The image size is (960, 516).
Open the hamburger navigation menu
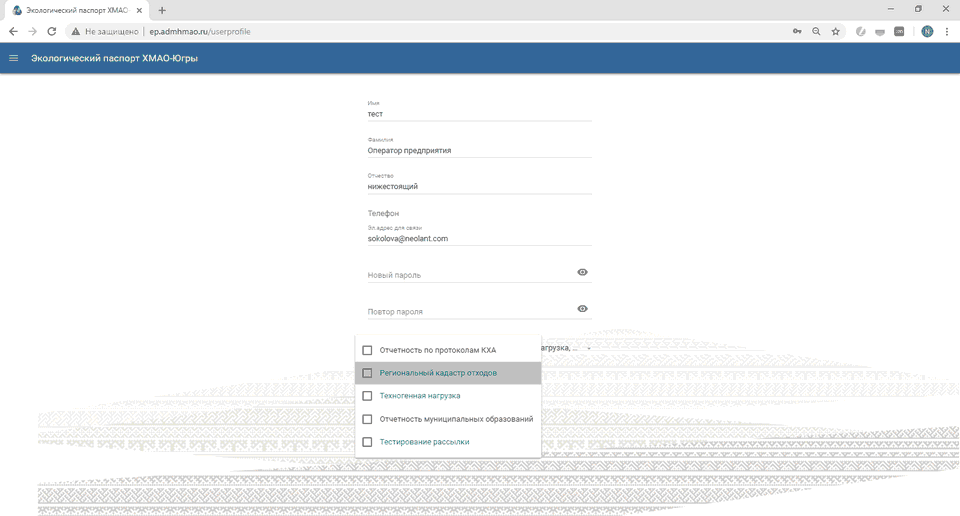click(14, 58)
